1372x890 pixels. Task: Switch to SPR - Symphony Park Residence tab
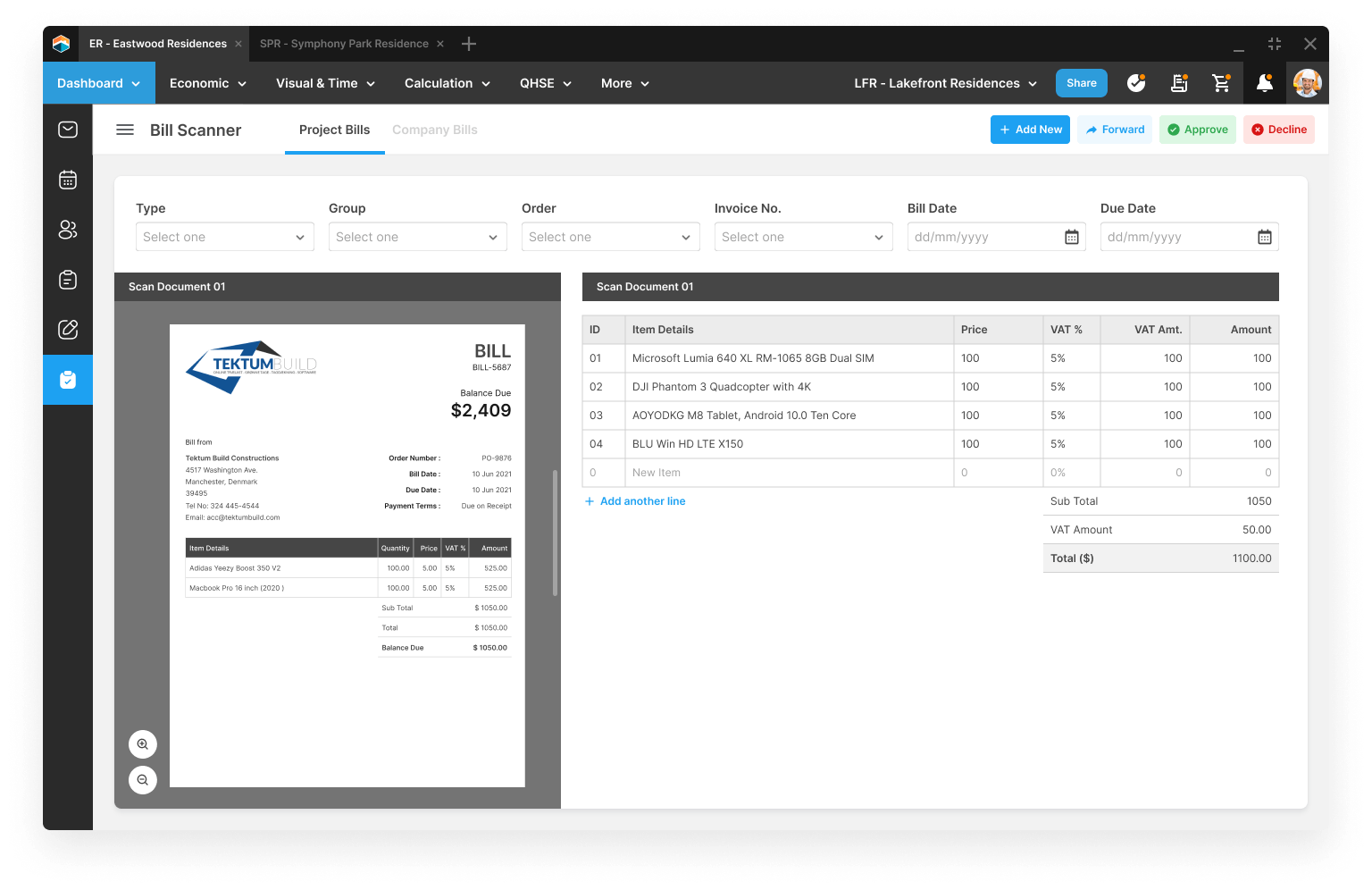[x=344, y=44]
